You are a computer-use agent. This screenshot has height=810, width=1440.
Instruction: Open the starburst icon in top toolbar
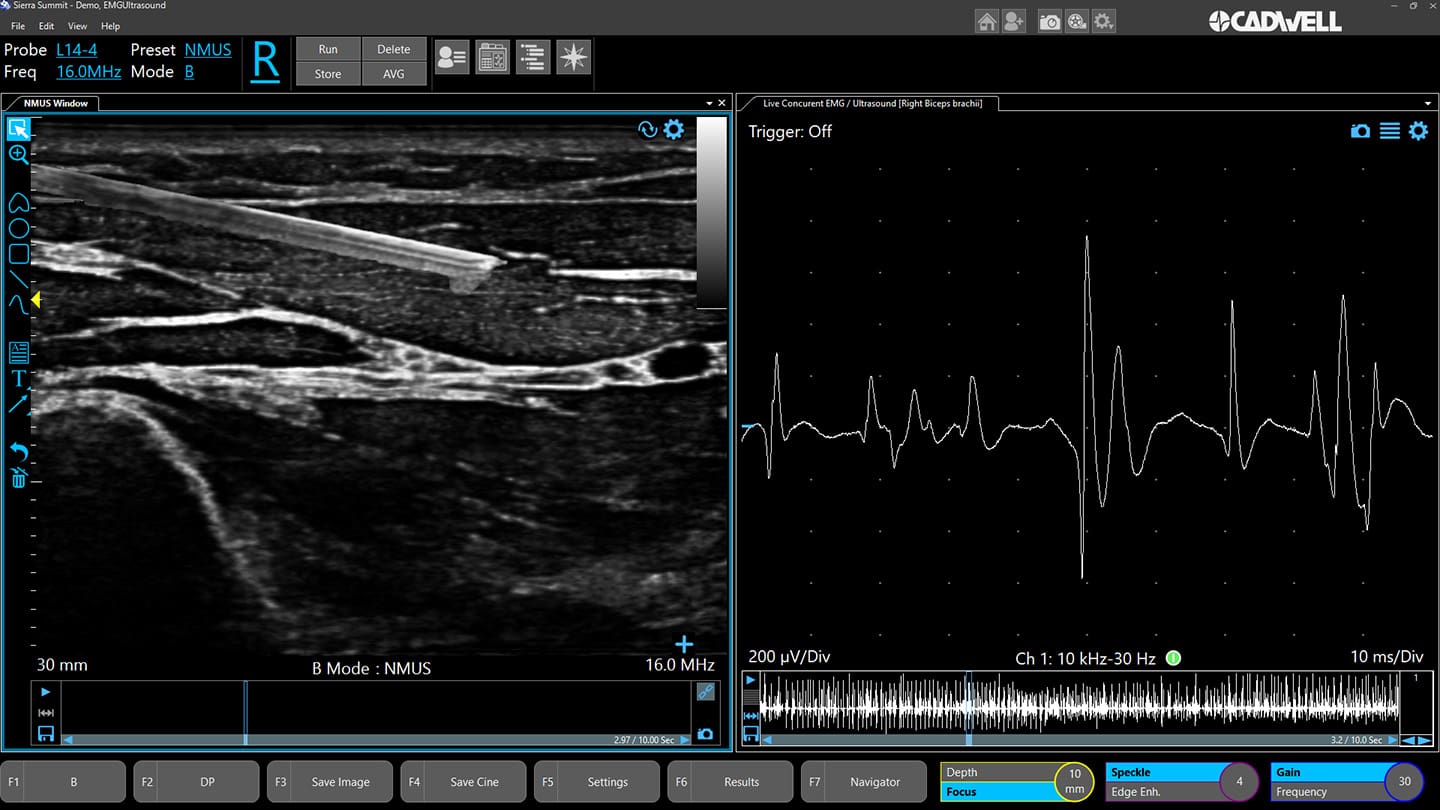tap(573, 58)
